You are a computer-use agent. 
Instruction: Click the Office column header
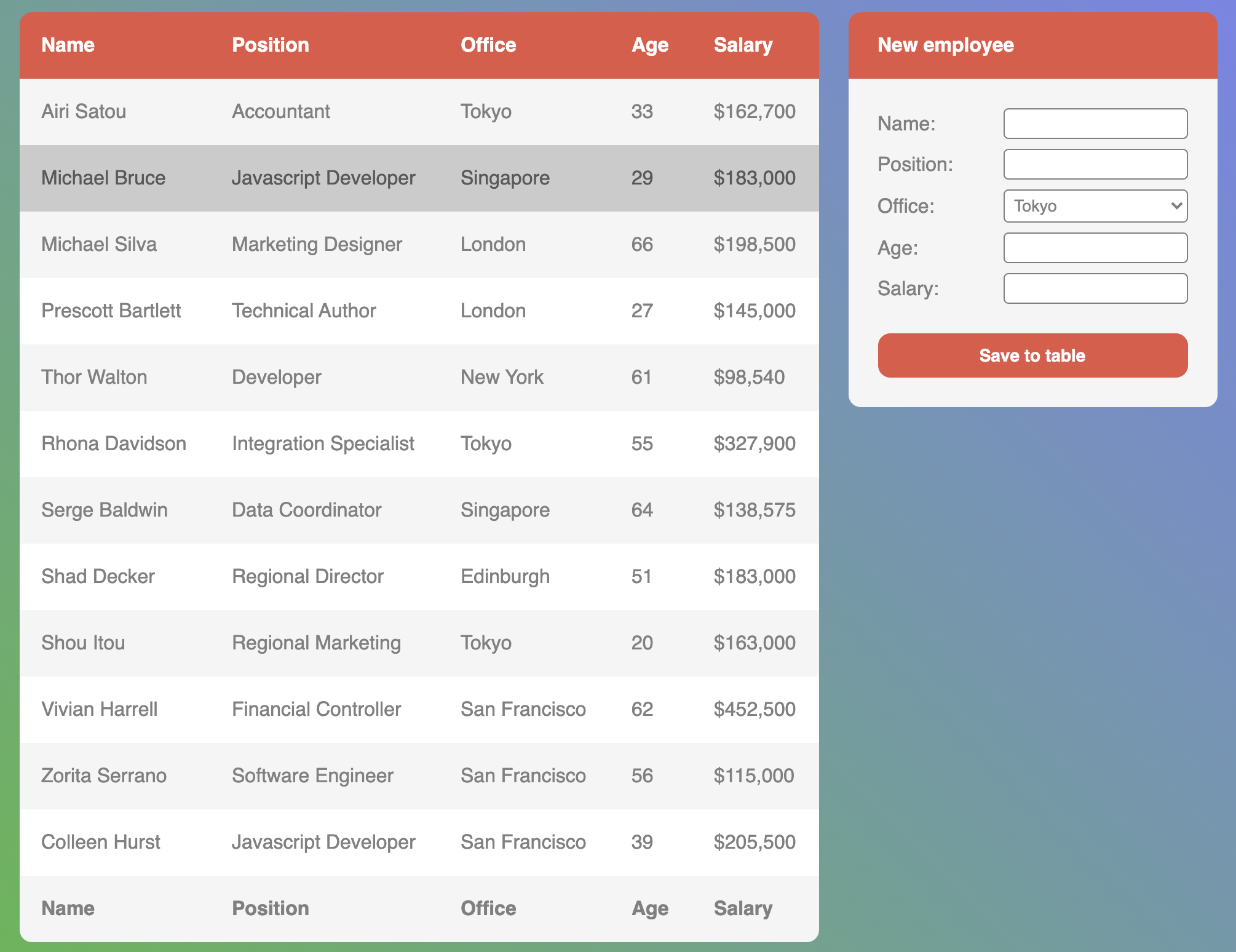pyautogui.click(x=488, y=45)
